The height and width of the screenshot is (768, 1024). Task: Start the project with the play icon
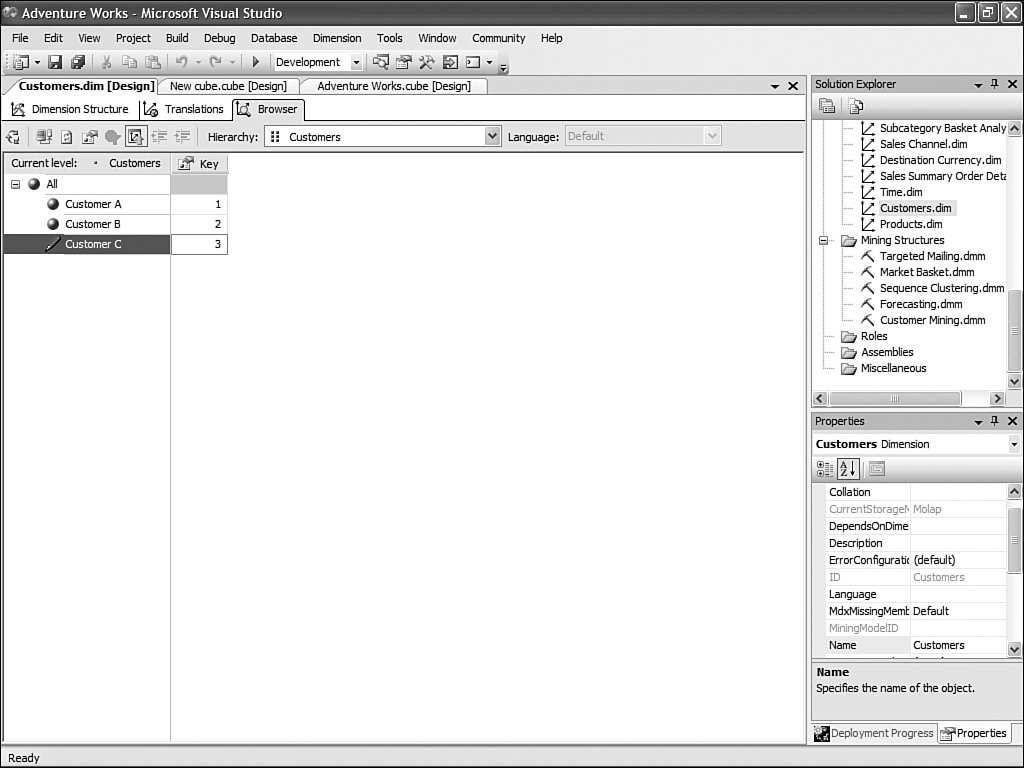point(255,62)
